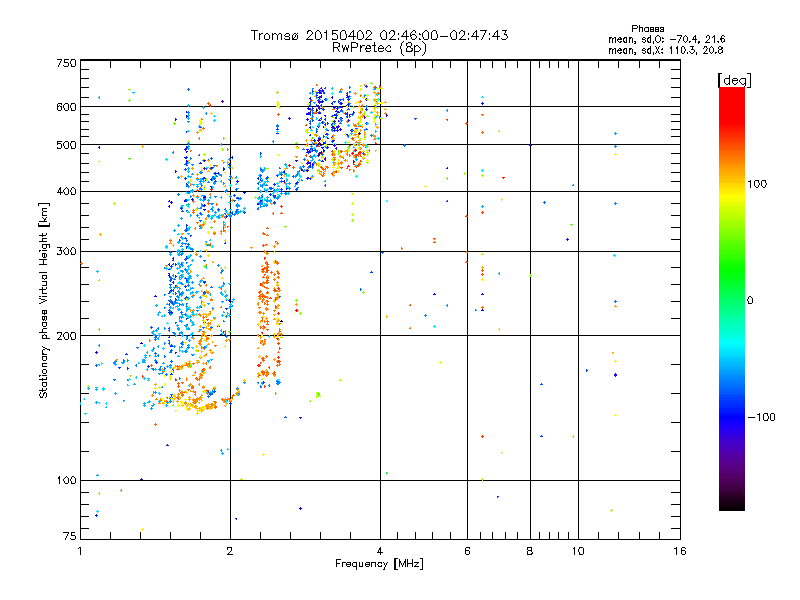The image size is (800, 600).
Task: Click the "RwPretec (8p)" subtitle
Action: coord(379,48)
